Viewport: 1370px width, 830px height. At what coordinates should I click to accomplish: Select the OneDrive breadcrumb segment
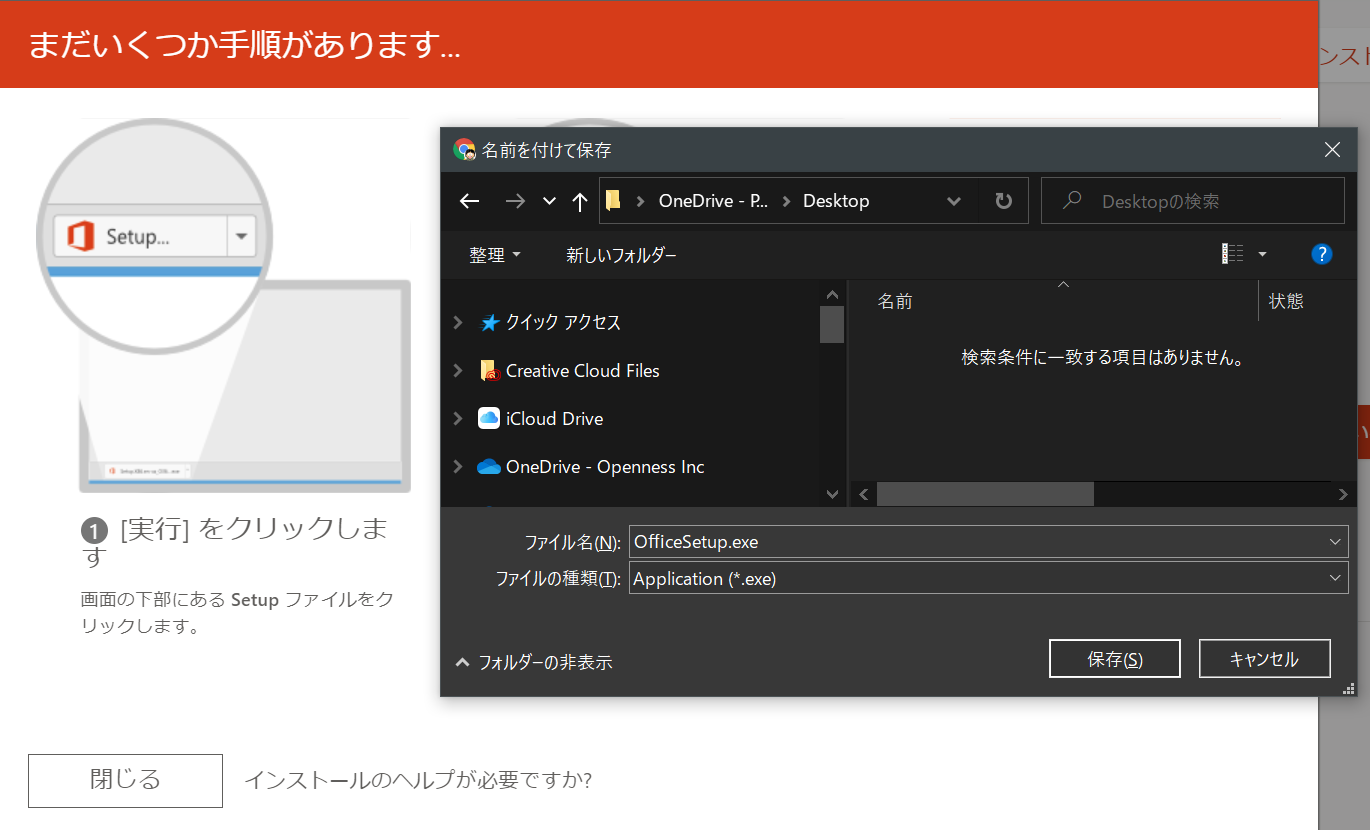click(x=713, y=201)
